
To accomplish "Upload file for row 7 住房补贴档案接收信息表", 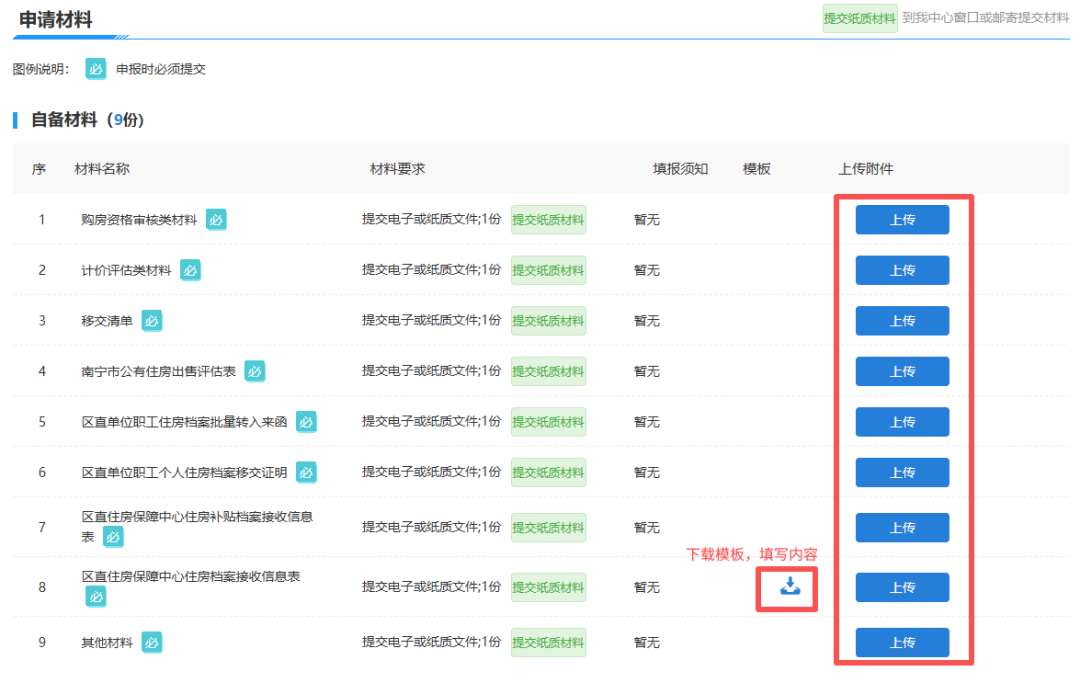I will (x=901, y=527).
